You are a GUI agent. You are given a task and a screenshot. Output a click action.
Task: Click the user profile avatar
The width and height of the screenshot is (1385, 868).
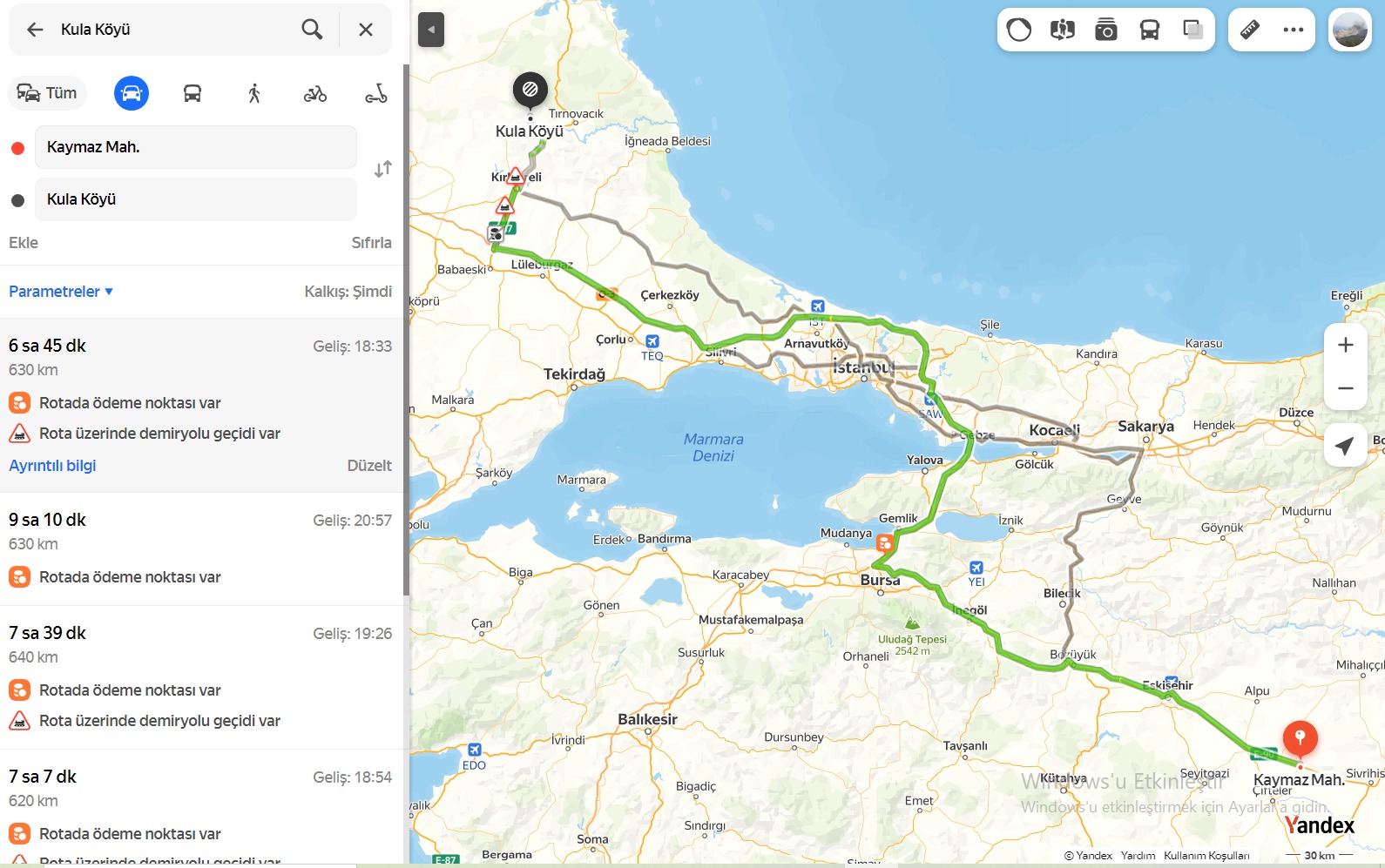click(x=1349, y=30)
